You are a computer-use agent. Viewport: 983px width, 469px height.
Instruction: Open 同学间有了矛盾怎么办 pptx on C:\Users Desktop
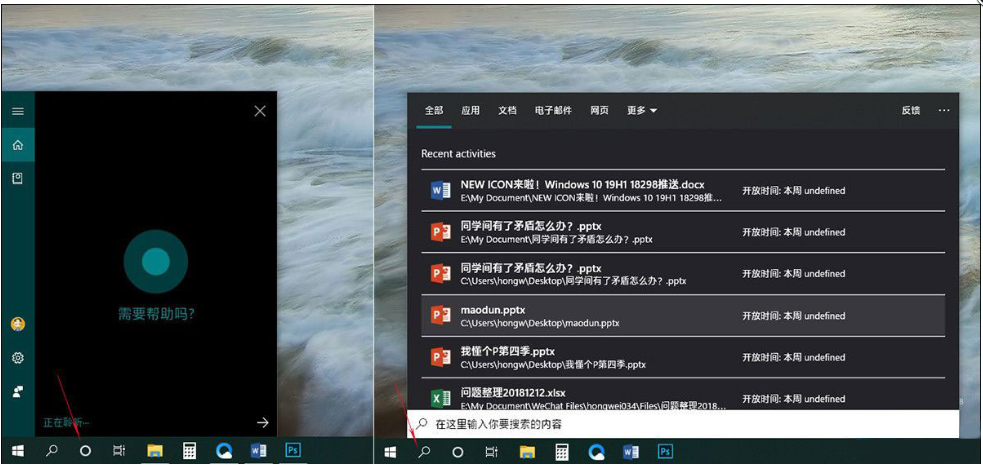coord(683,273)
